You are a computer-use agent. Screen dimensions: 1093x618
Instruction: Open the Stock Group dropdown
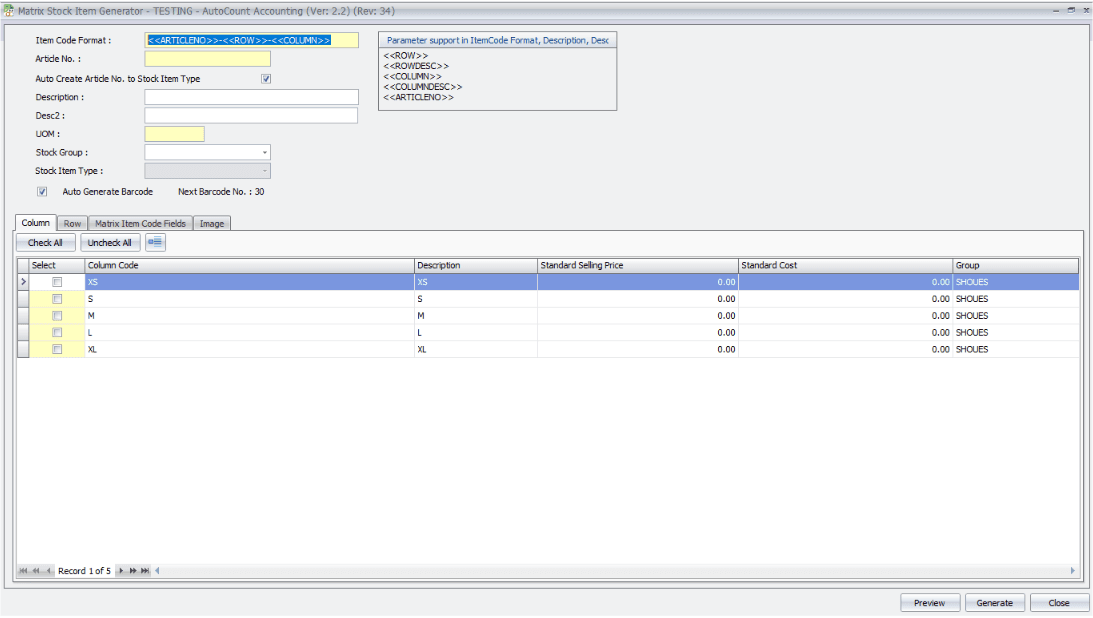[x=265, y=153]
